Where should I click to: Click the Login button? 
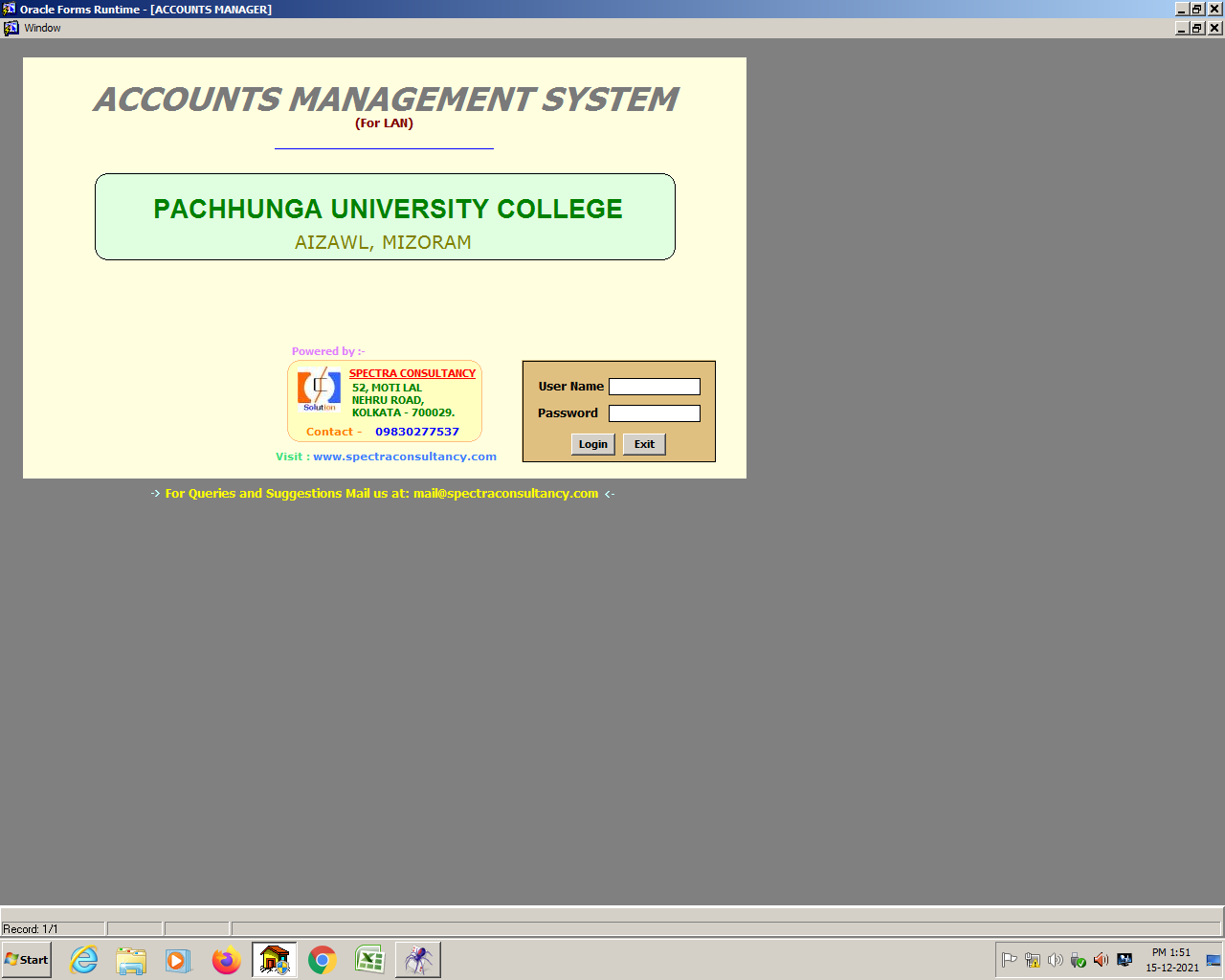592,444
